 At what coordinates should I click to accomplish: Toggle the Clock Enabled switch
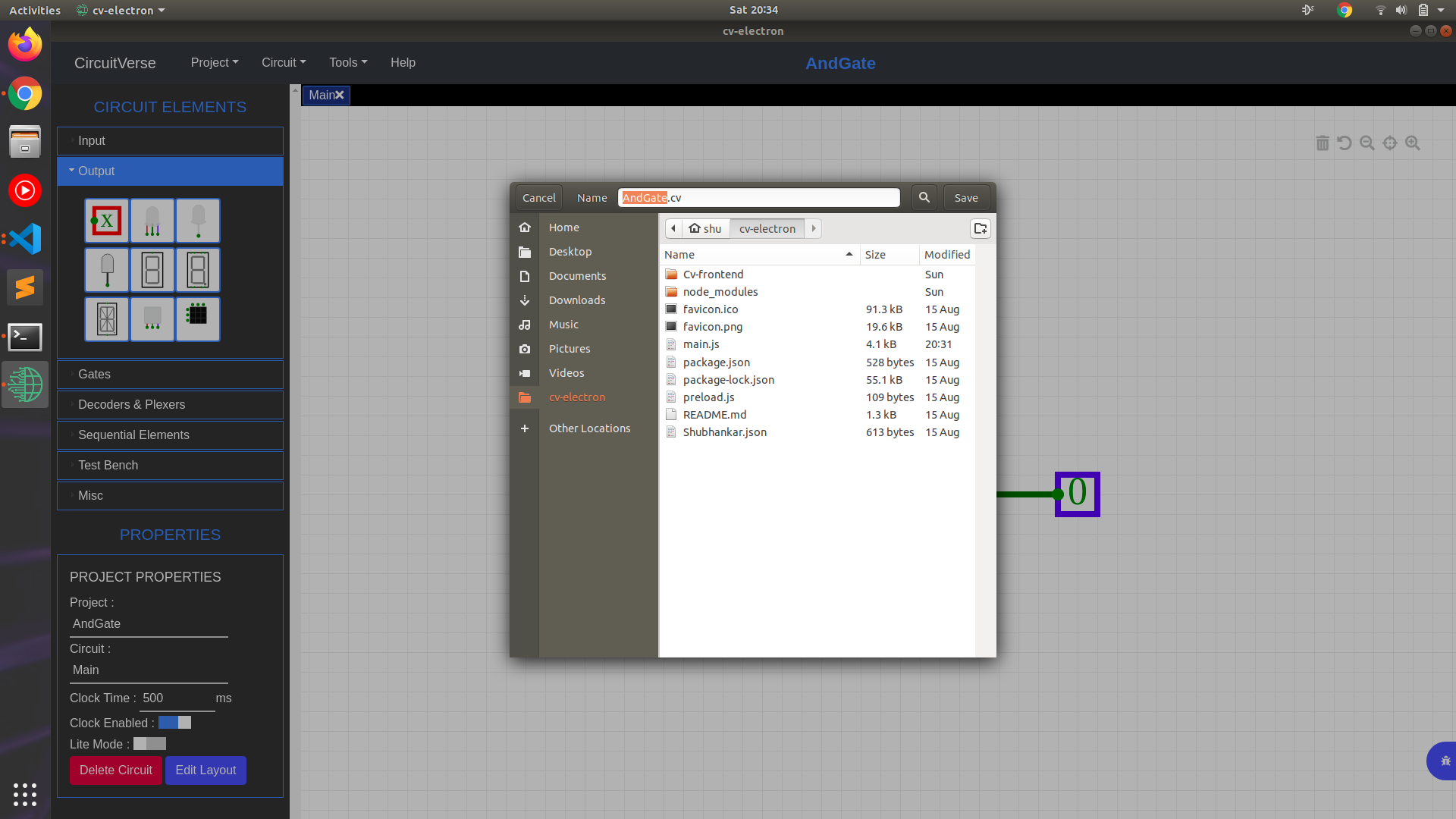(174, 723)
